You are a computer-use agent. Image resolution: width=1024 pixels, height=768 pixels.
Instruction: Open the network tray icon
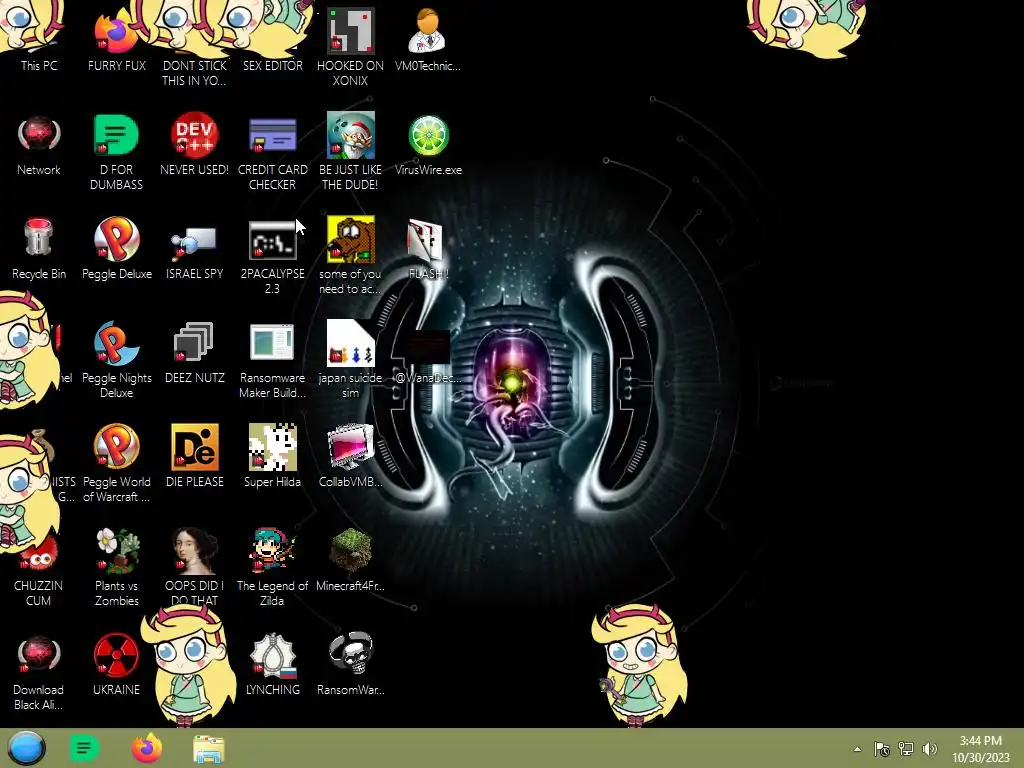906,749
